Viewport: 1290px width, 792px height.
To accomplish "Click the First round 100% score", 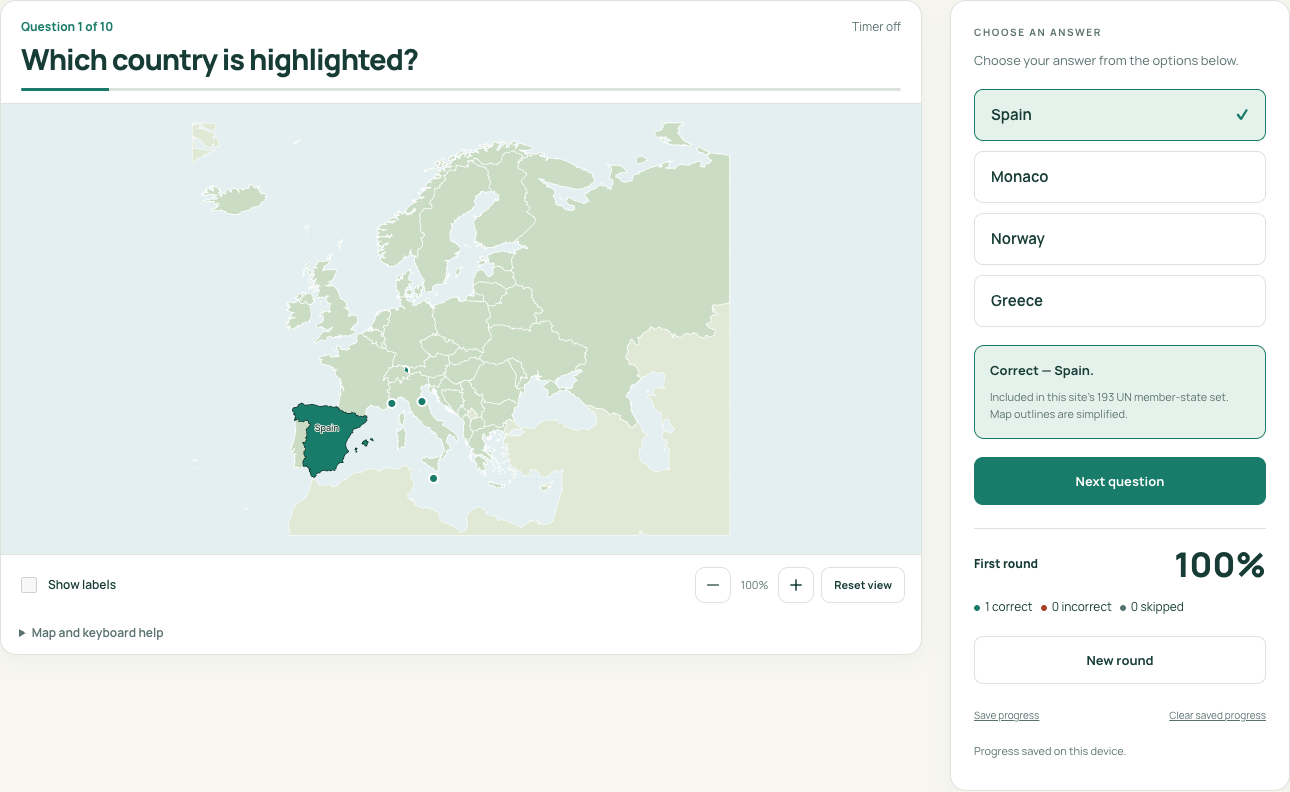I will pyautogui.click(x=1220, y=565).
